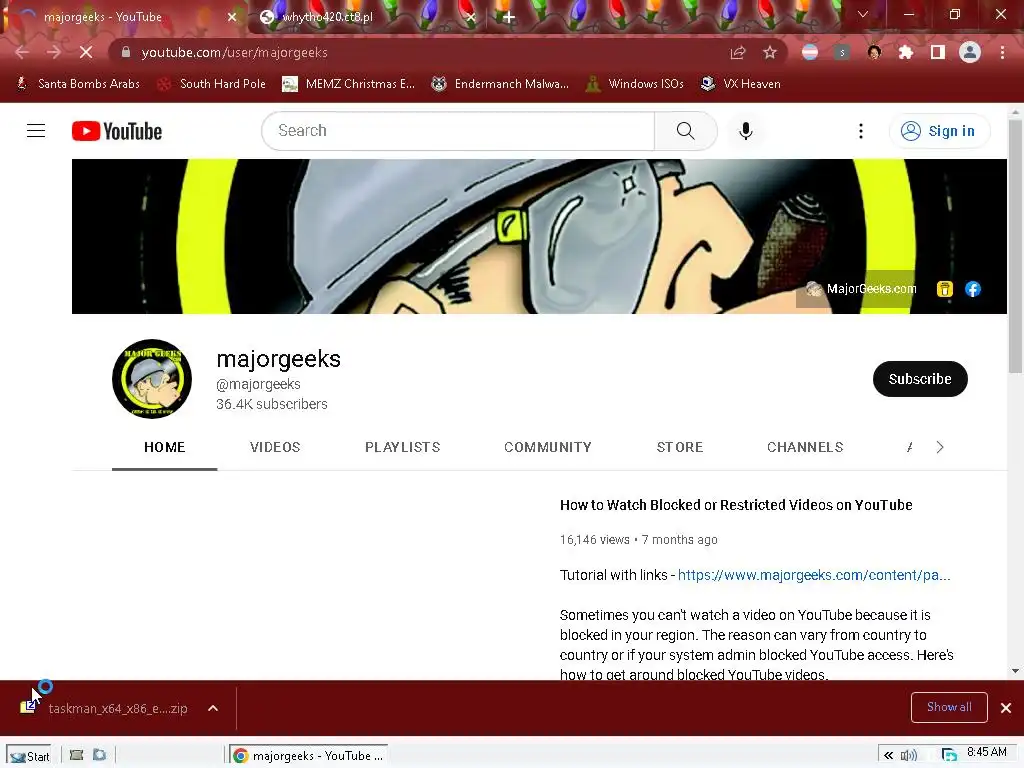The image size is (1024, 768).
Task: Start voice search with microphone icon
Action: point(745,131)
